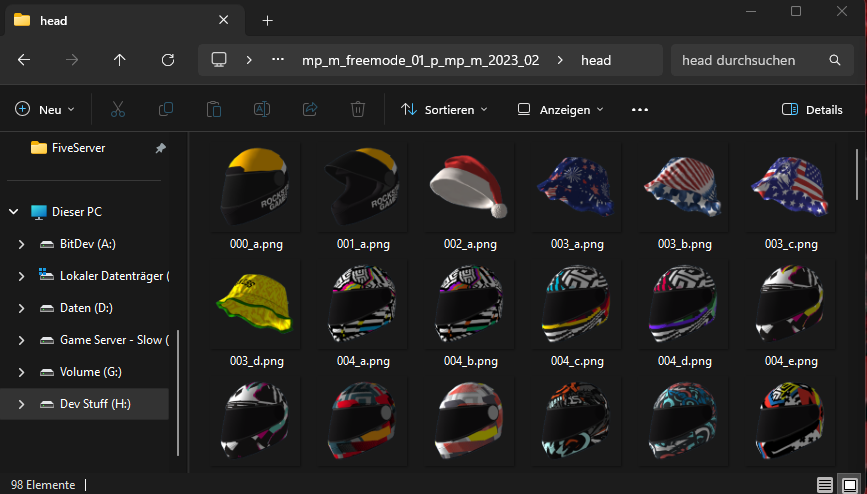Click the search magnifier icon
The height and width of the screenshot is (494, 867).
coord(835,60)
